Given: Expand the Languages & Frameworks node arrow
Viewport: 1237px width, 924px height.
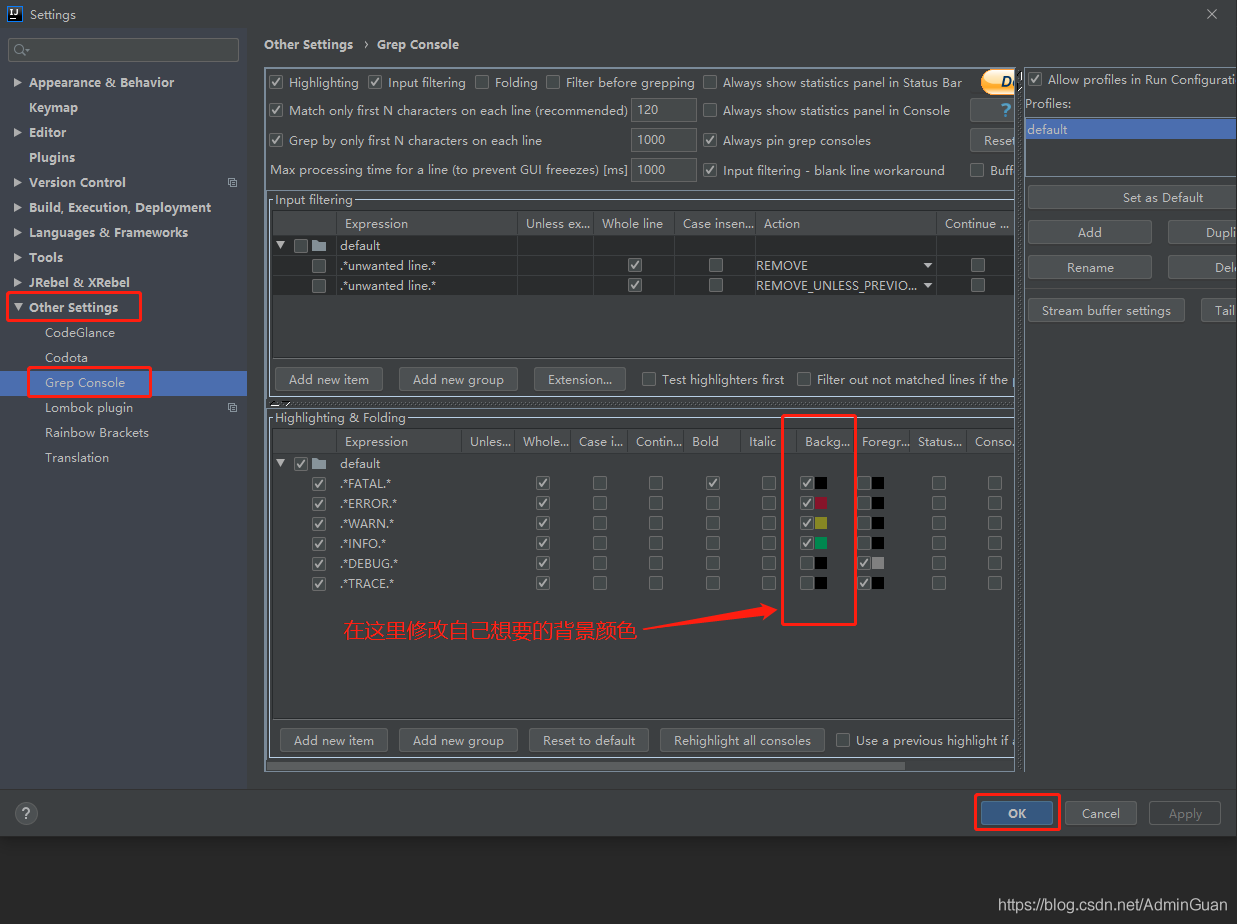Looking at the screenshot, I should (18, 233).
